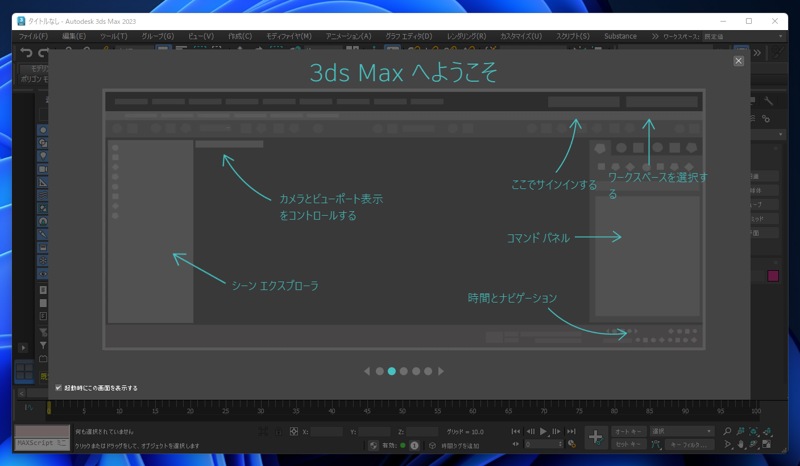Go to previous welcome slide arrow
The height and width of the screenshot is (466, 800).
tap(366, 371)
